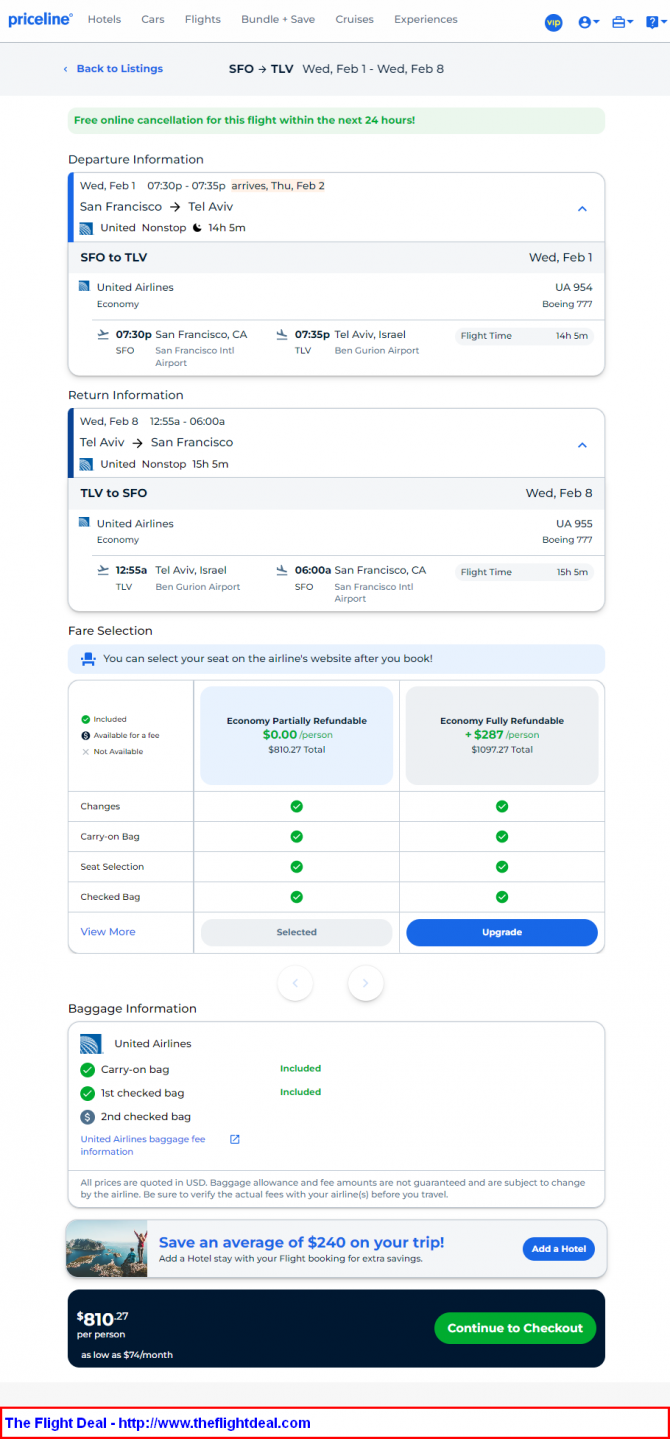Open the Flights navigation item

203,19
